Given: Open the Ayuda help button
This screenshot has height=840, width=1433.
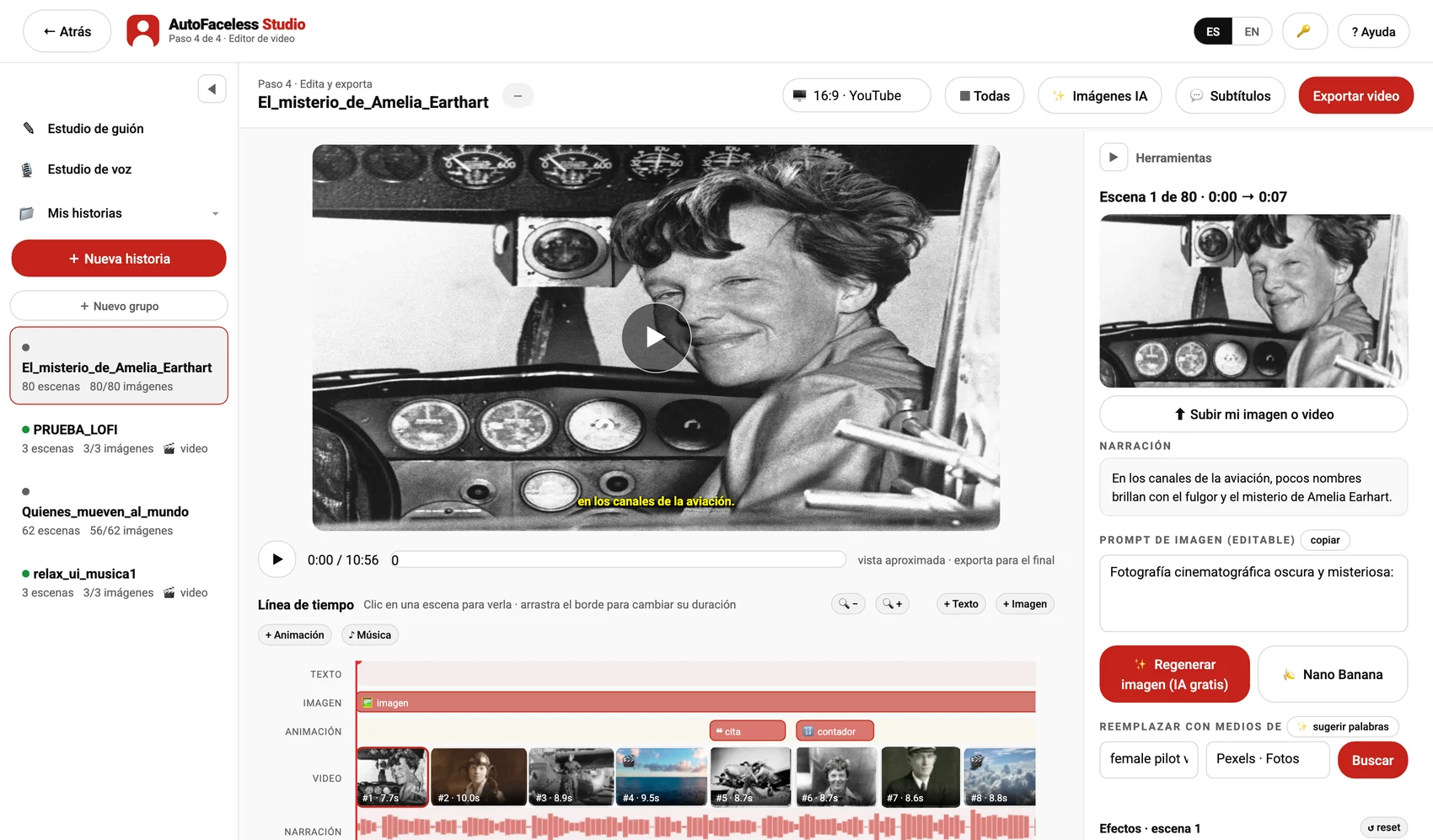Looking at the screenshot, I should coord(1373,32).
